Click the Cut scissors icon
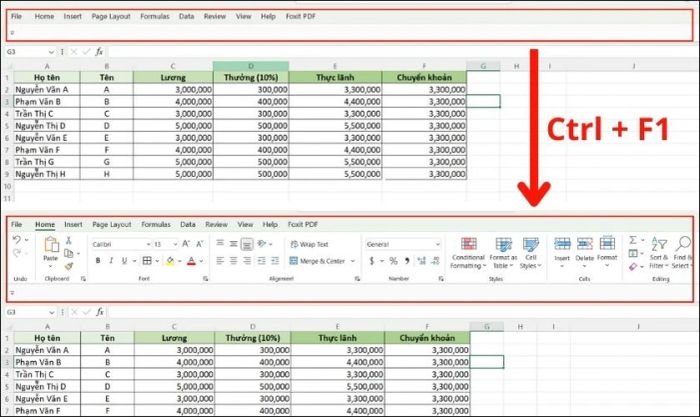 [x=69, y=240]
